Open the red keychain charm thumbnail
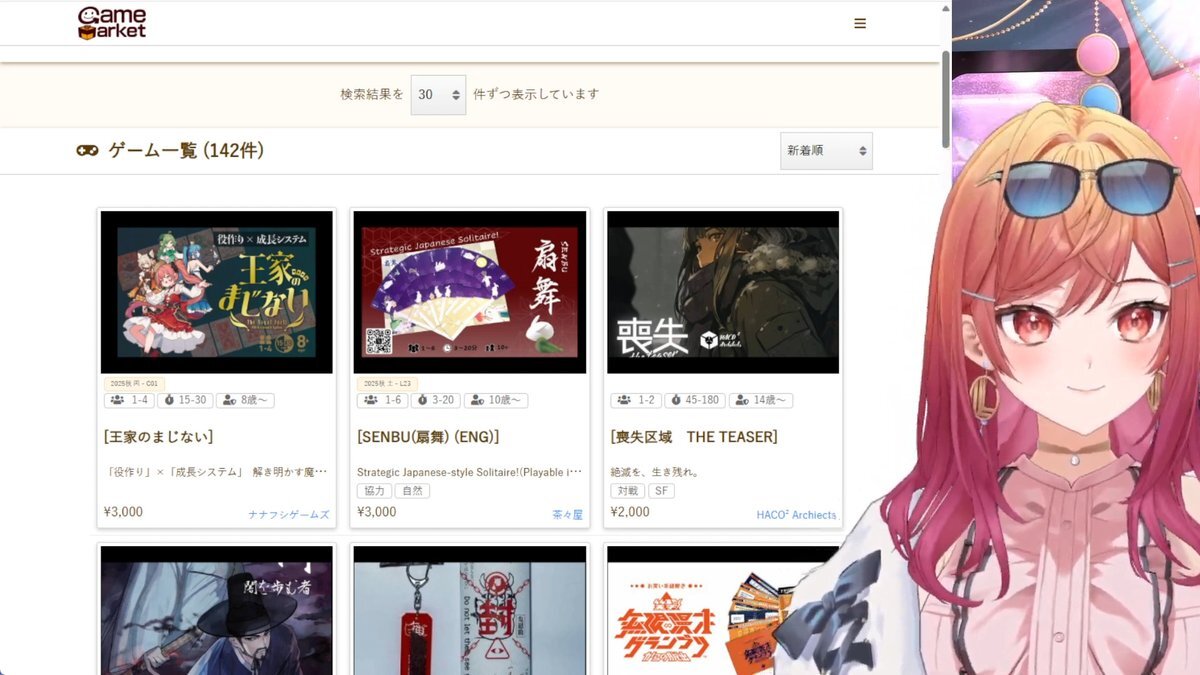The height and width of the screenshot is (675, 1200). click(470, 610)
